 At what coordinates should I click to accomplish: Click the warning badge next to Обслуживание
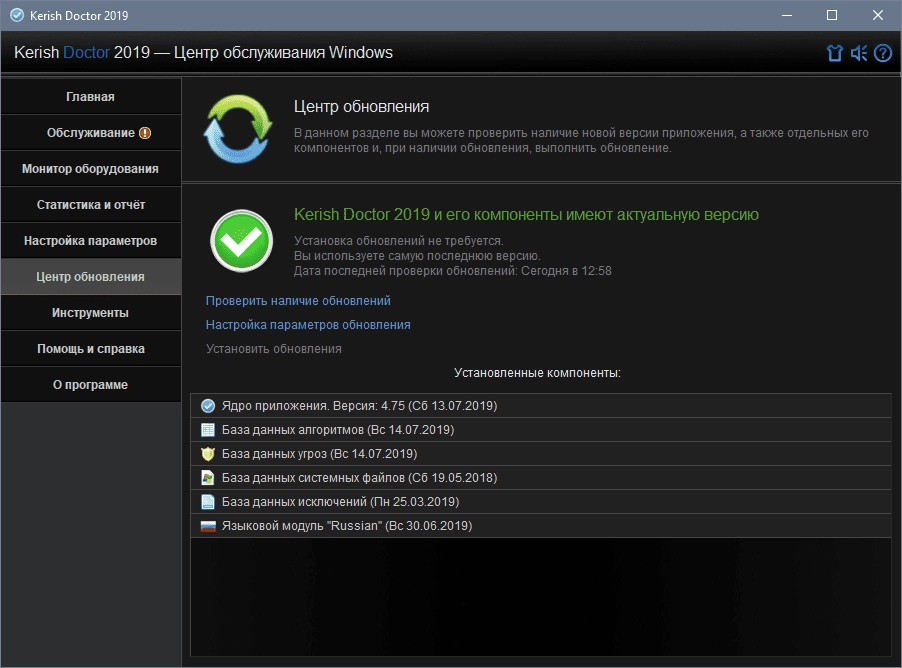tap(145, 133)
